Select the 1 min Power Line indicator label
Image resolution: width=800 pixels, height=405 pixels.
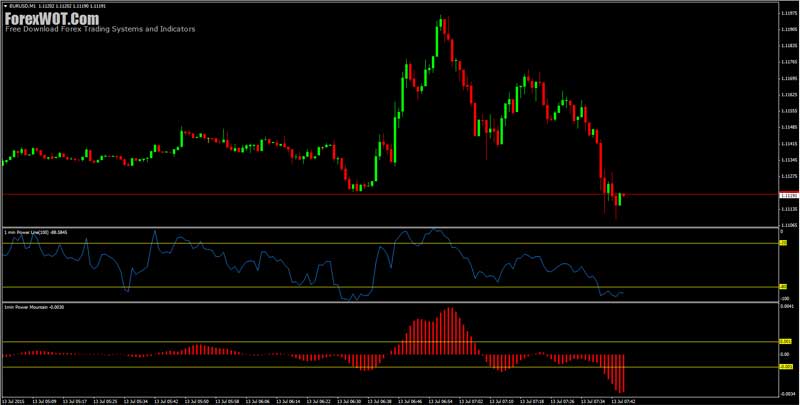(x=36, y=232)
